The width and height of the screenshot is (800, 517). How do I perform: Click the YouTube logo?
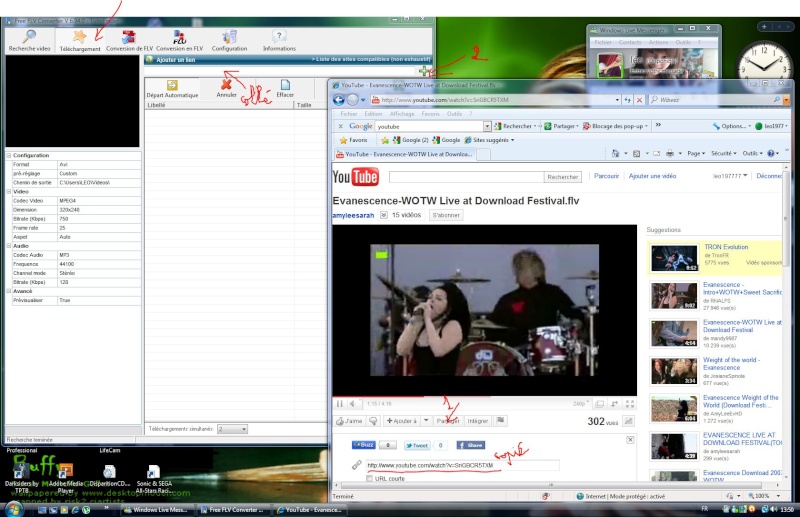[356, 177]
